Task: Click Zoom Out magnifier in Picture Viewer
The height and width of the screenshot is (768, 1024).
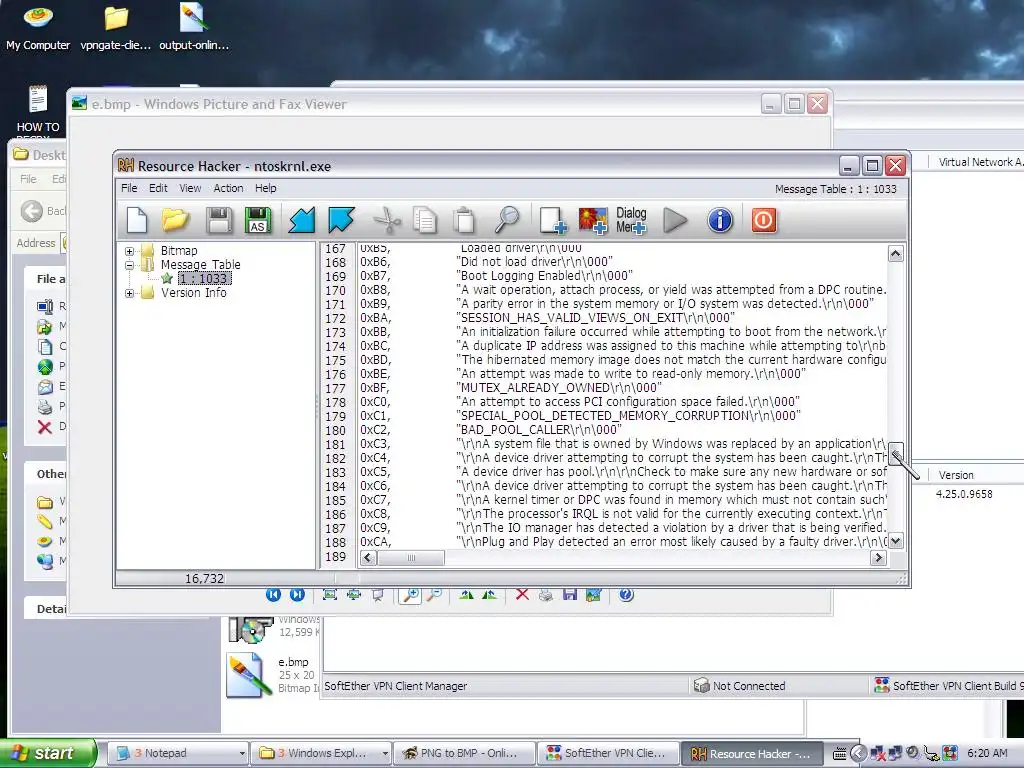Action: tap(434, 594)
